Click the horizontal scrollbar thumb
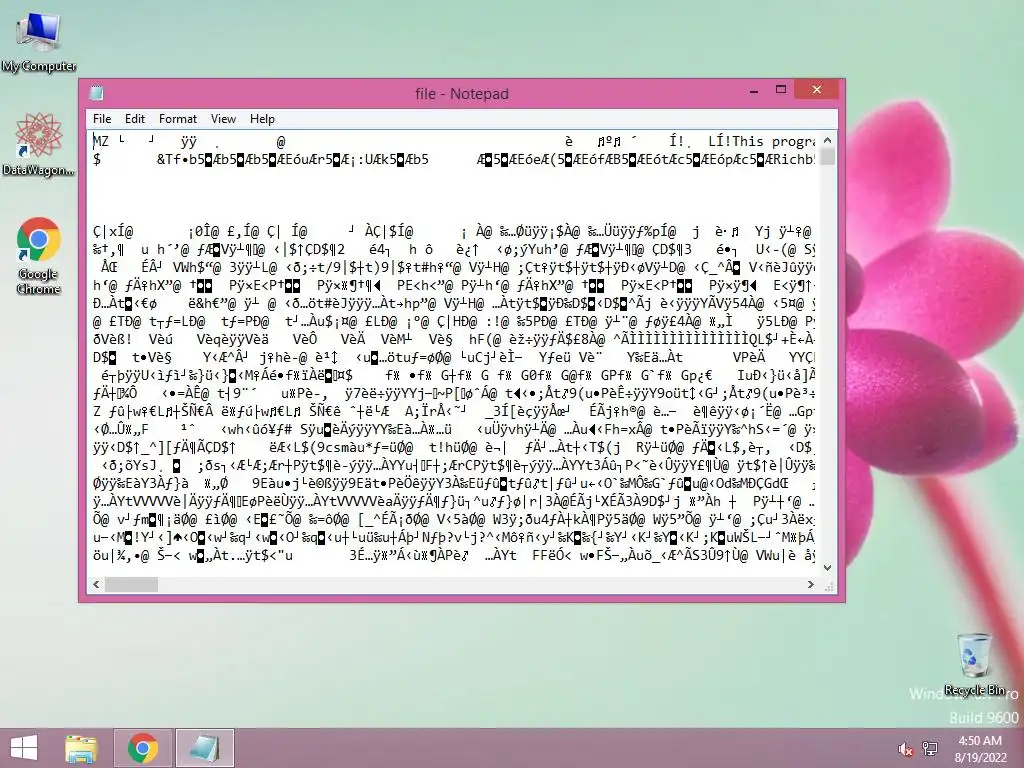The image size is (1024, 768). point(131,584)
